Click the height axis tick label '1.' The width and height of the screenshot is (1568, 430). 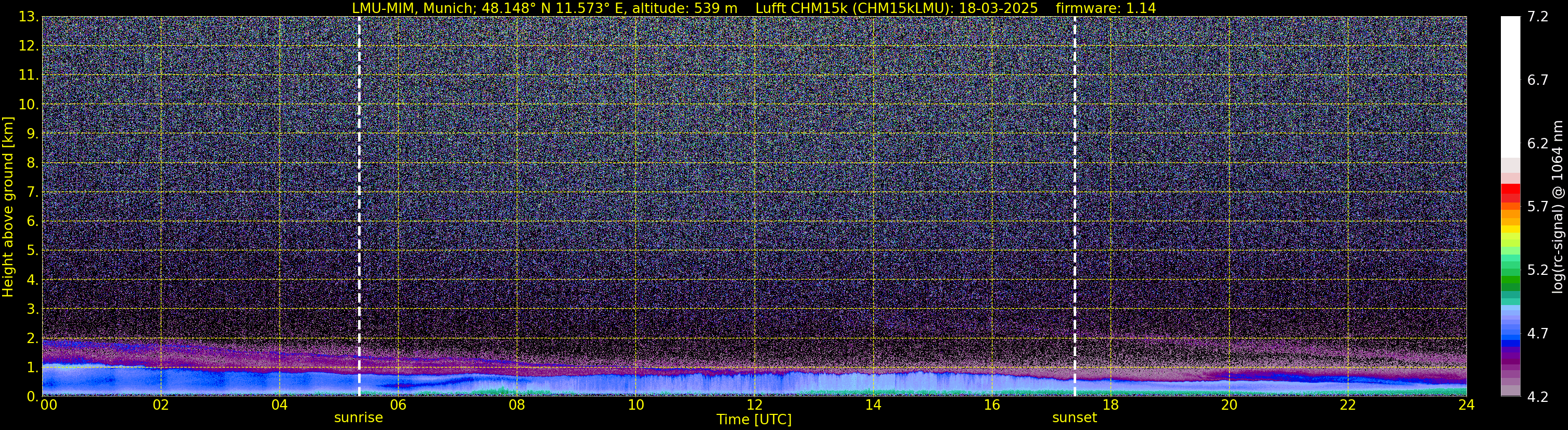pos(32,367)
